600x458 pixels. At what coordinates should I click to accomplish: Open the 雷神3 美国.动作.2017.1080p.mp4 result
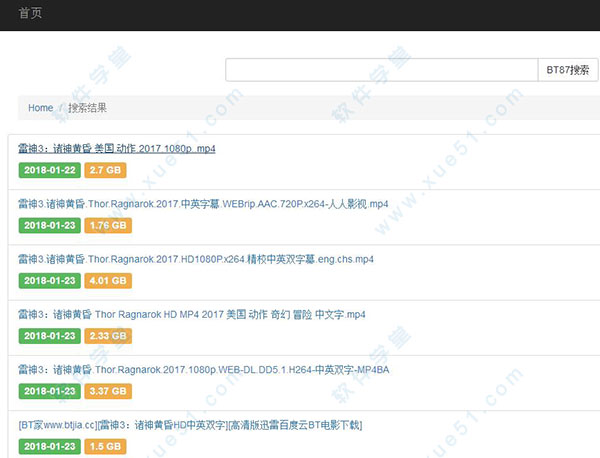[x=116, y=149]
